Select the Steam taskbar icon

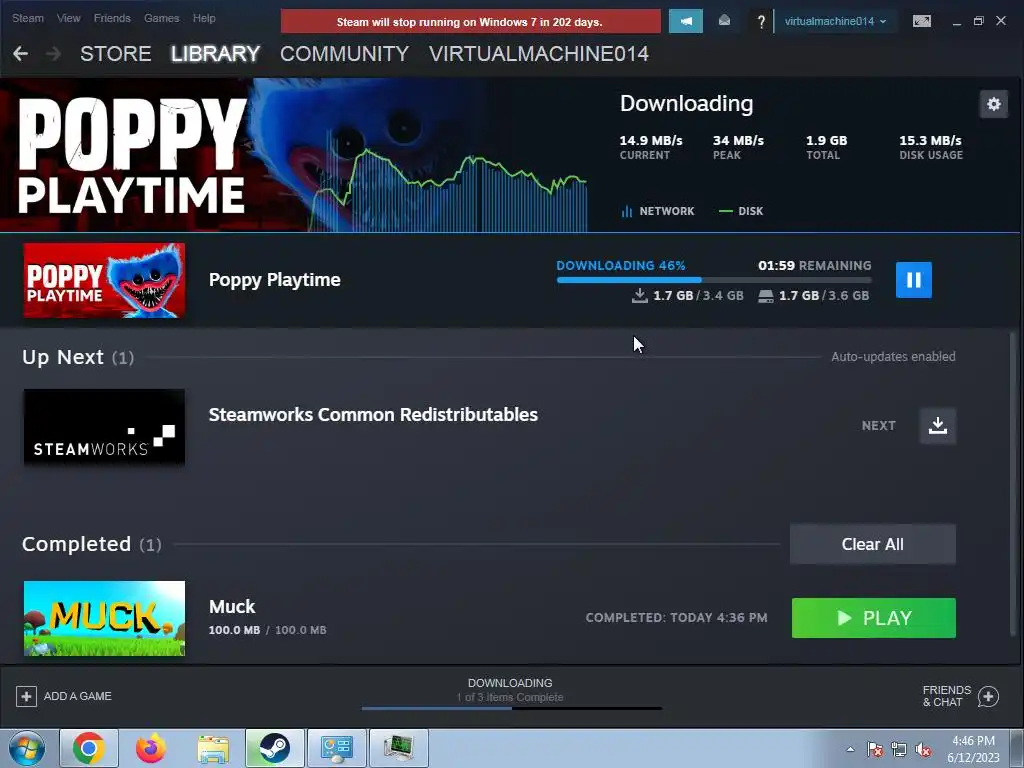coord(275,748)
